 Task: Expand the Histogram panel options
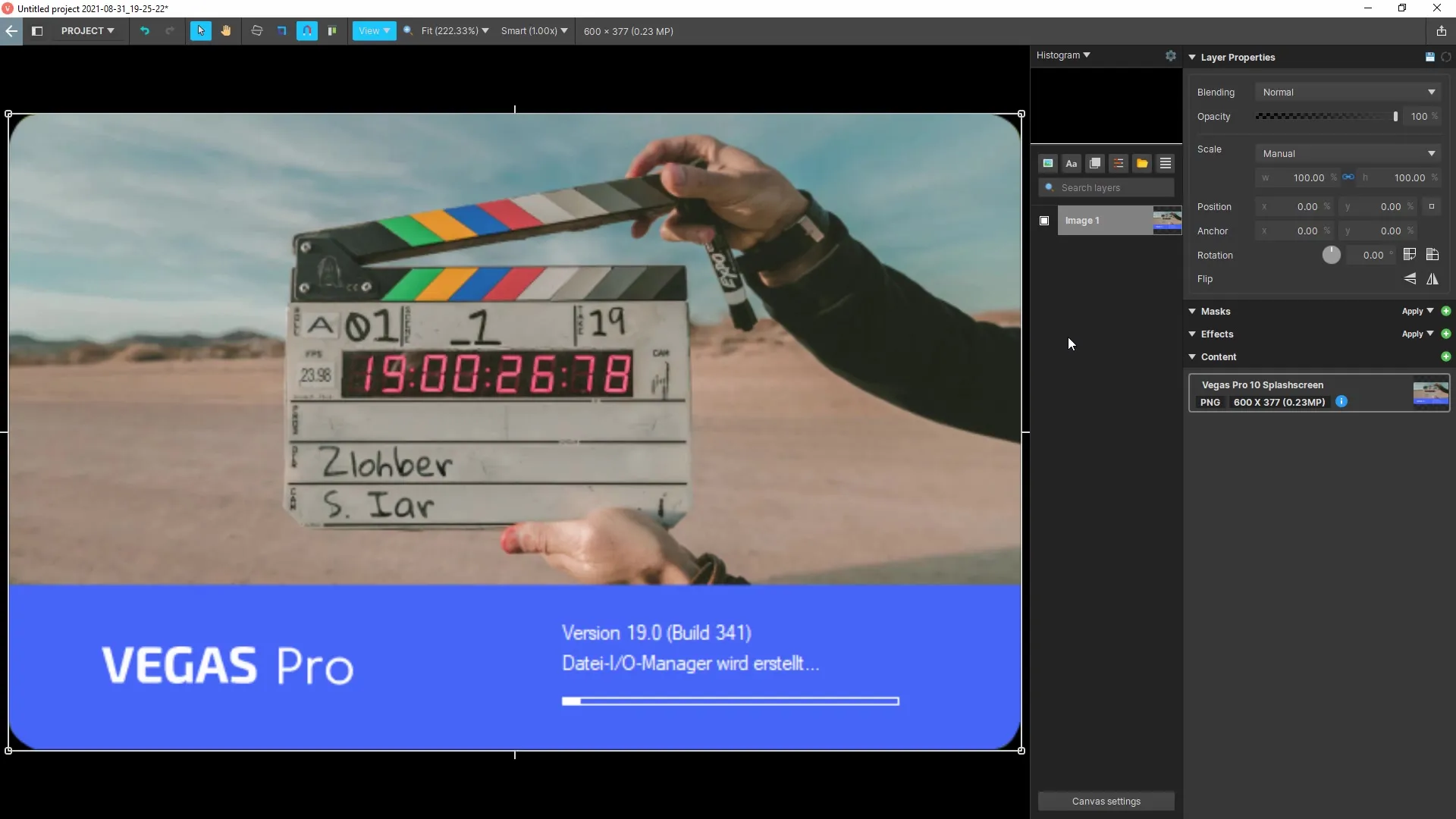coord(1086,55)
